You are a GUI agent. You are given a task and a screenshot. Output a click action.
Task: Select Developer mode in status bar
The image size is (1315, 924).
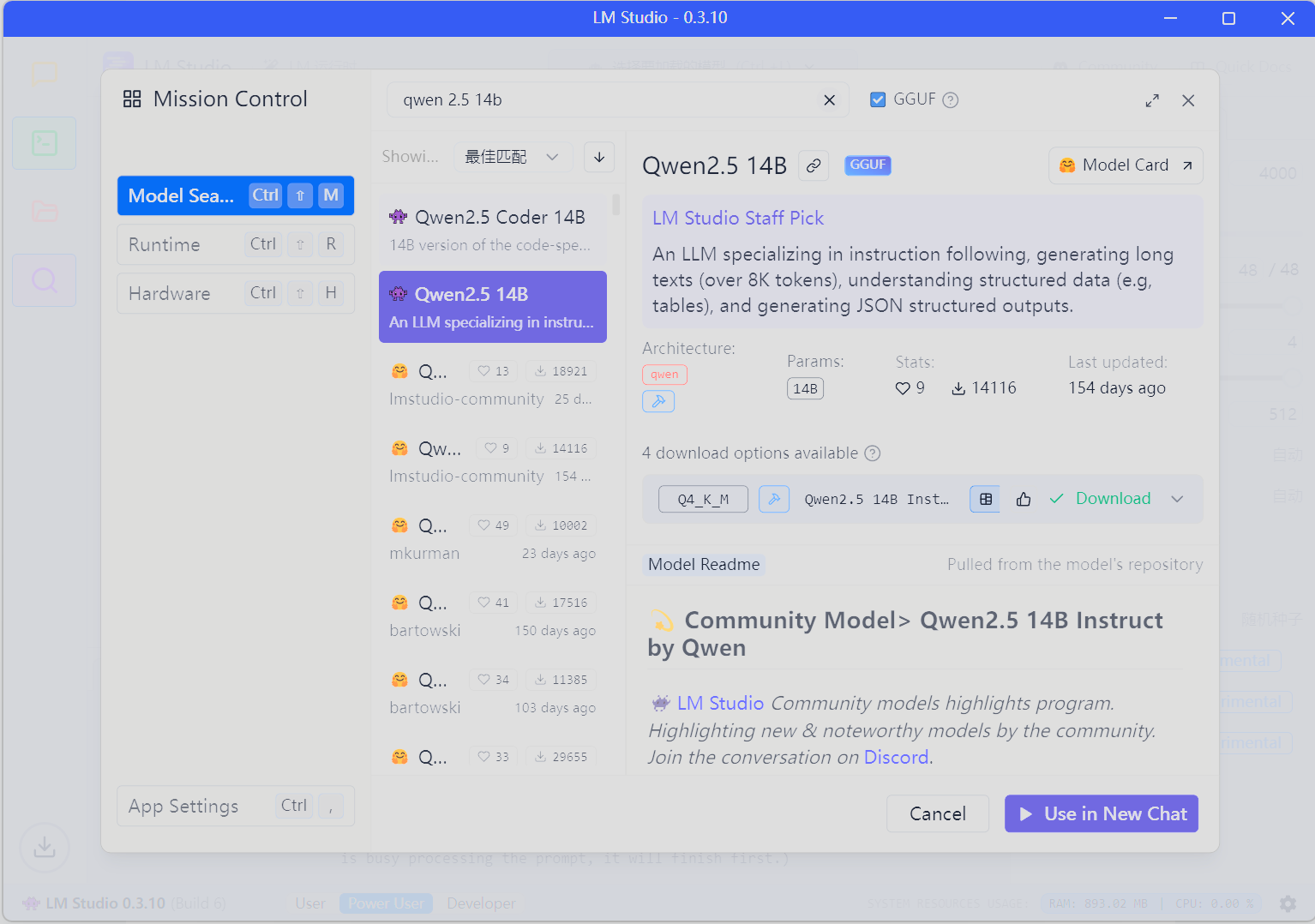coord(481,903)
